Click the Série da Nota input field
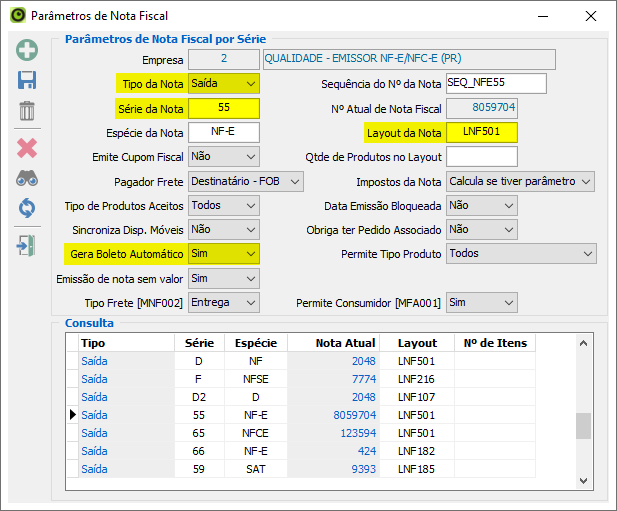The height and width of the screenshot is (511, 617). pos(223,108)
